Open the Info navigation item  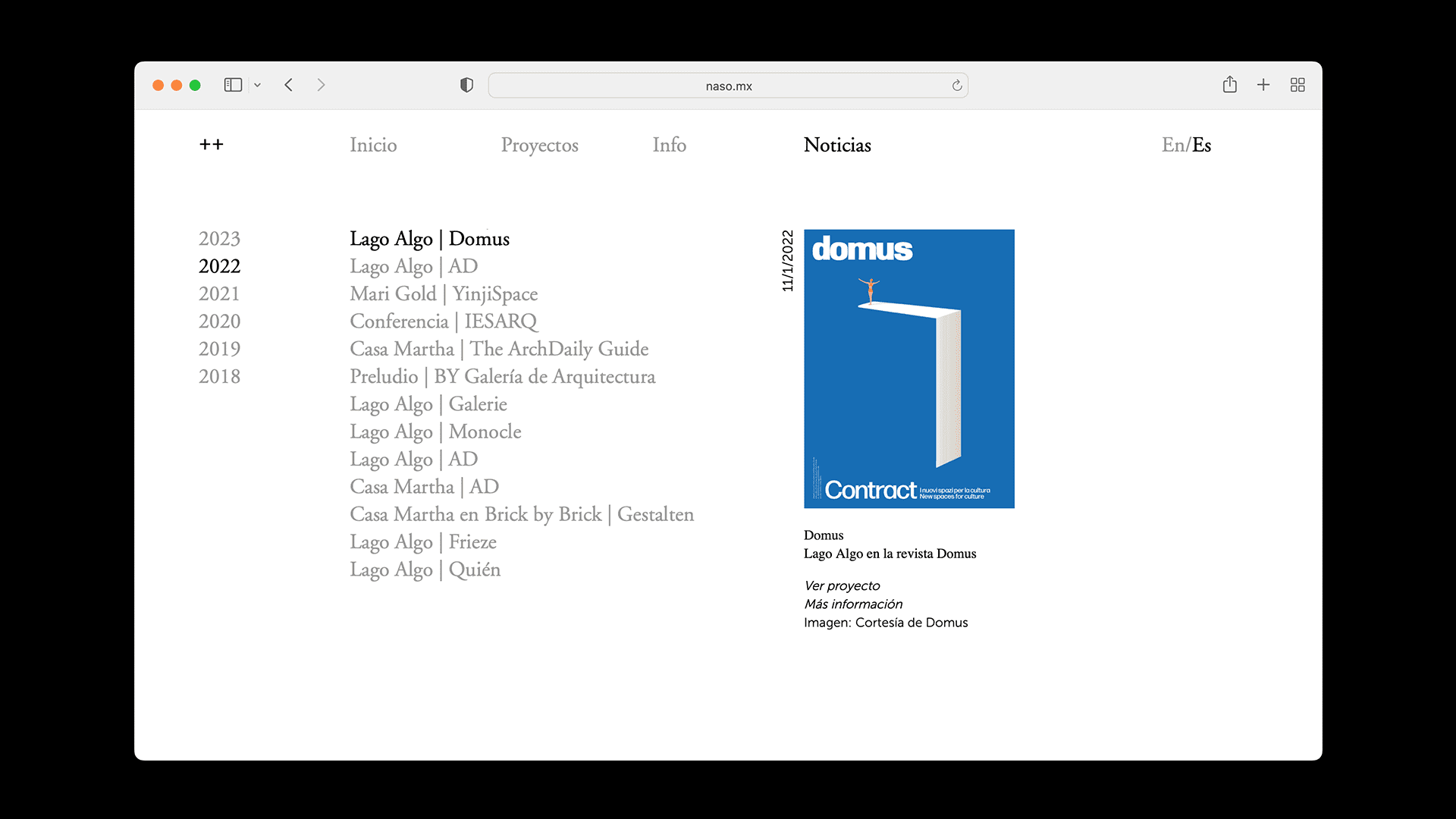pyautogui.click(x=670, y=145)
